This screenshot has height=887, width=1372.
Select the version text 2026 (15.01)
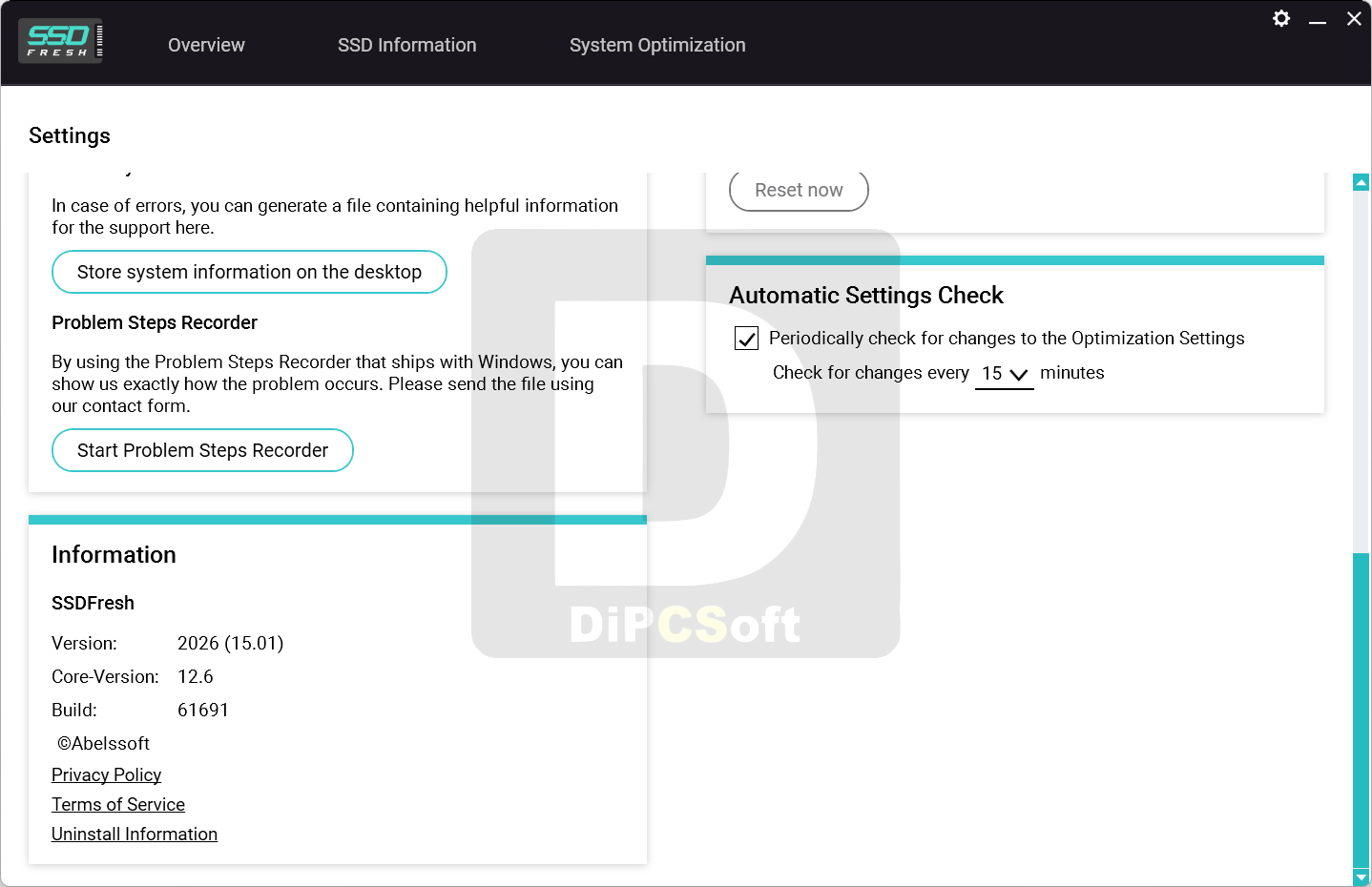(x=230, y=643)
